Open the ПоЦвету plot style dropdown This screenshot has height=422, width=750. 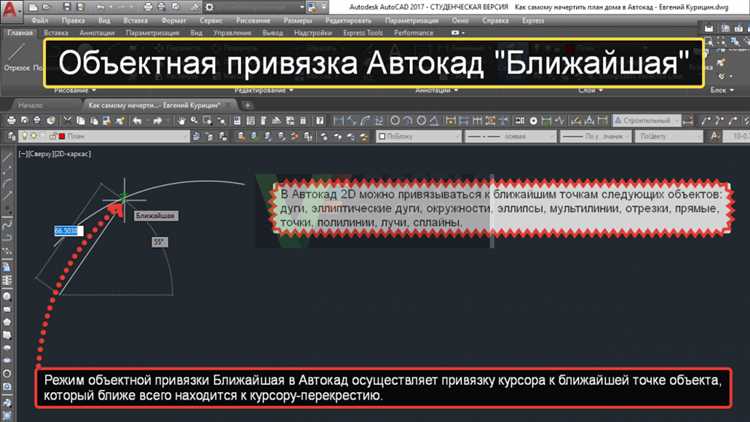[668, 136]
